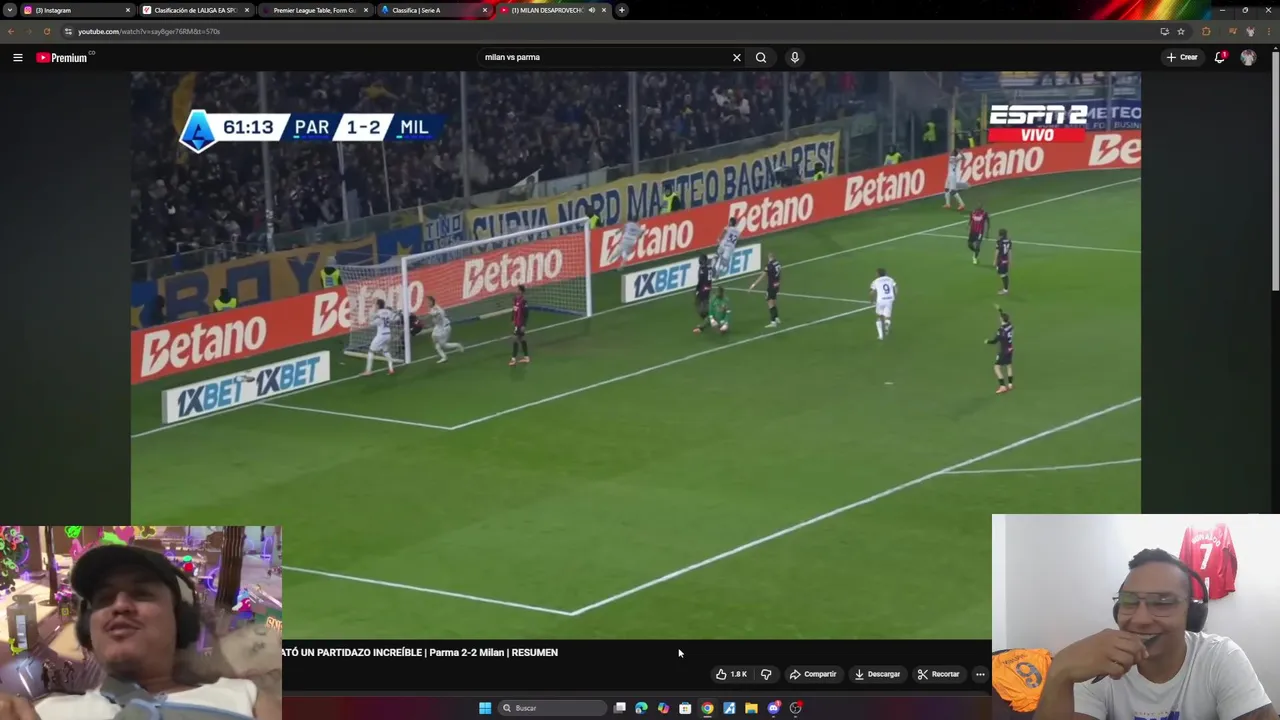Clear the YouTube search text with X
This screenshot has width=1280, height=720.
[x=737, y=57]
